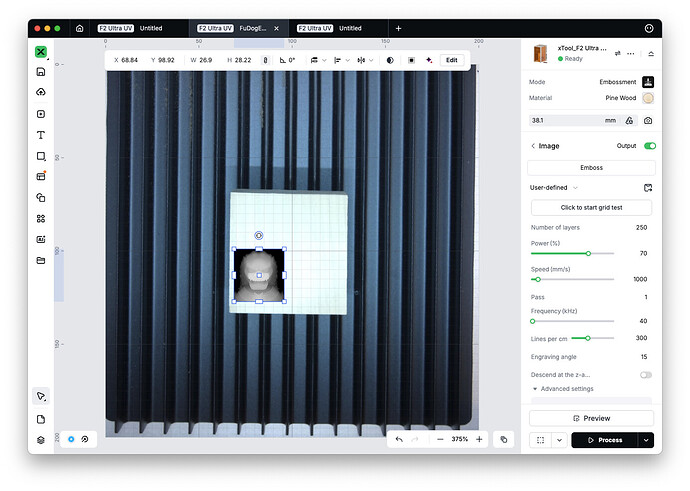Click the zoom in plus button

click(x=479, y=439)
